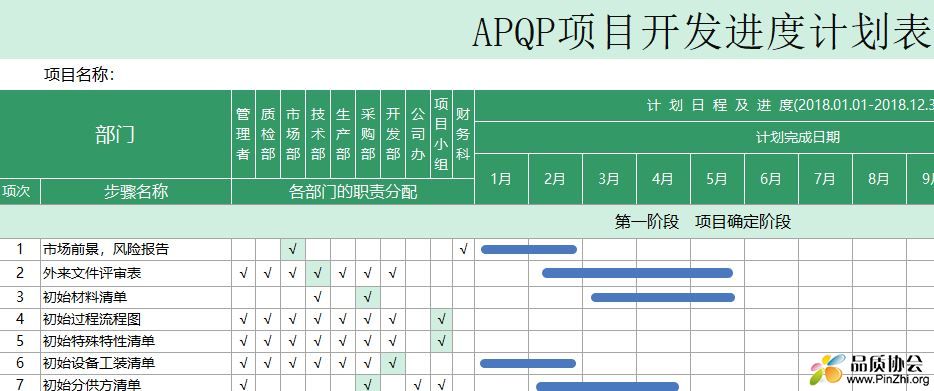Image resolution: width=934 pixels, height=391 pixels.
Task: Select the 部门 header cell
Action: point(115,134)
